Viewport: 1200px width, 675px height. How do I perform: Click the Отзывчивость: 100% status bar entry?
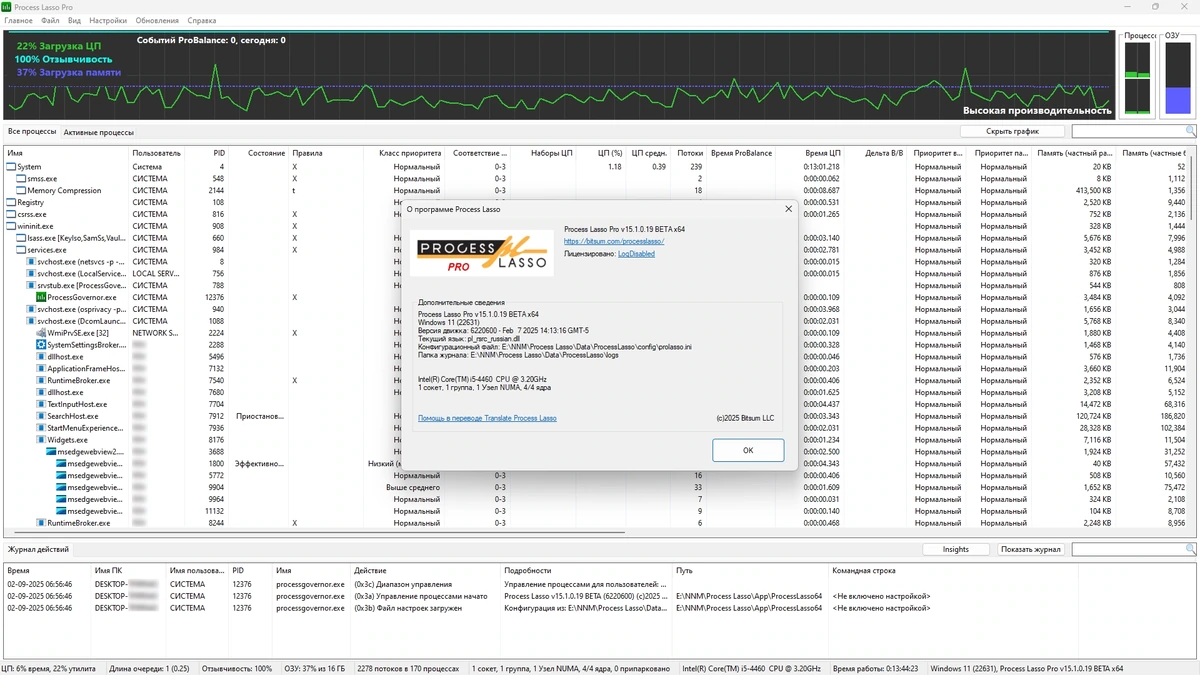pos(237,668)
